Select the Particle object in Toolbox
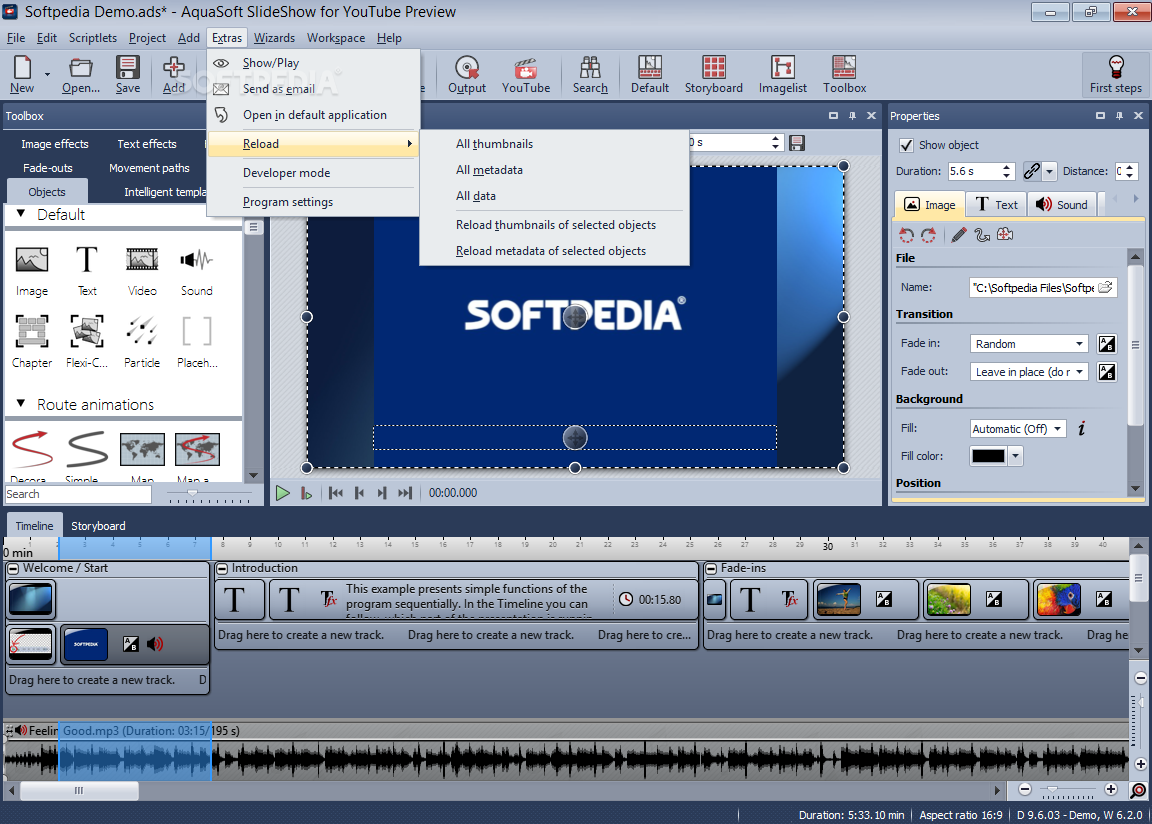This screenshot has height=824, width=1152. pyautogui.click(x=142, y=341)
